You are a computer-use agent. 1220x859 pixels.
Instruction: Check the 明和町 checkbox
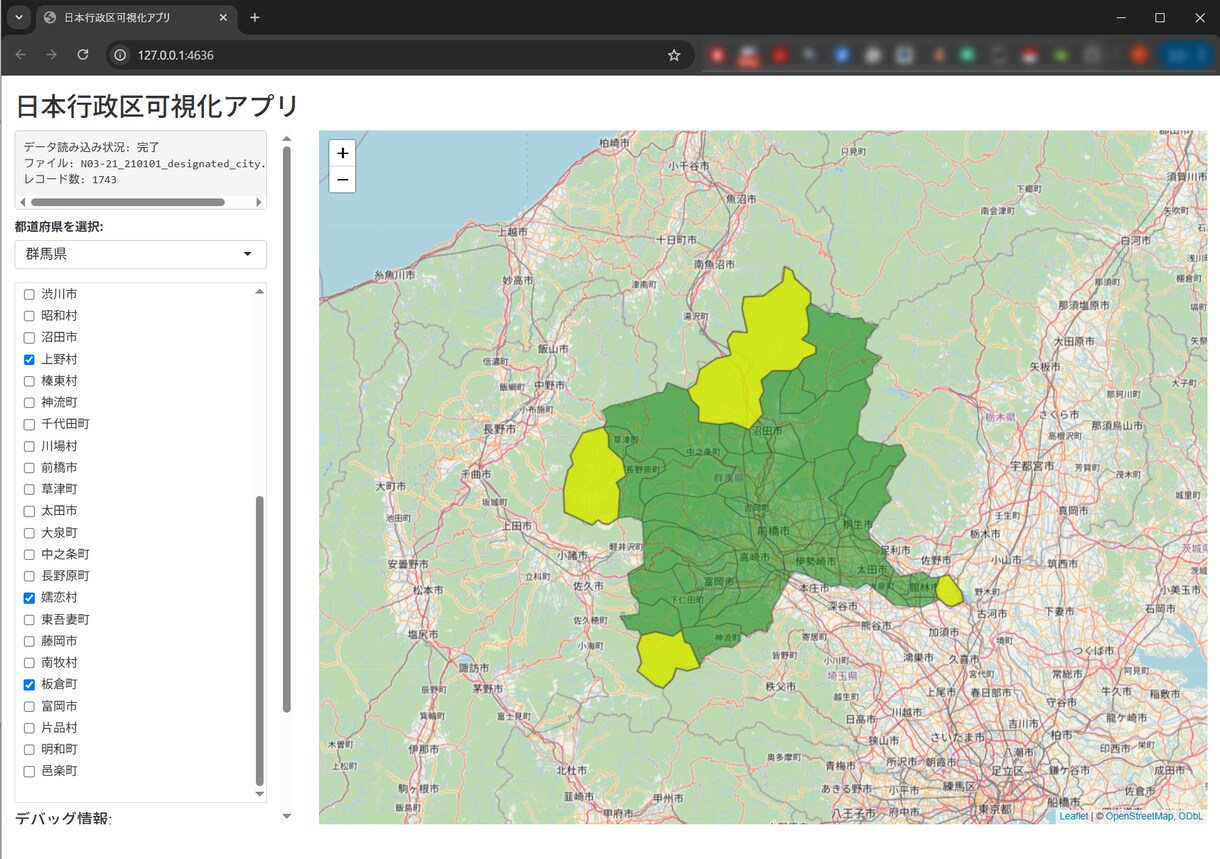[x=29, y=750]
